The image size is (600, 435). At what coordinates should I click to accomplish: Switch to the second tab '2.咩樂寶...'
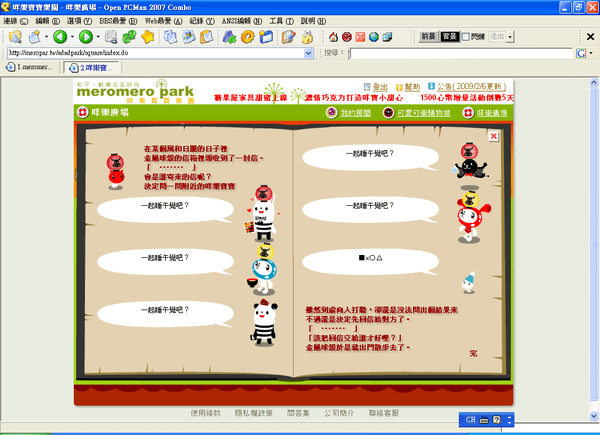click(x=92, y=68)
